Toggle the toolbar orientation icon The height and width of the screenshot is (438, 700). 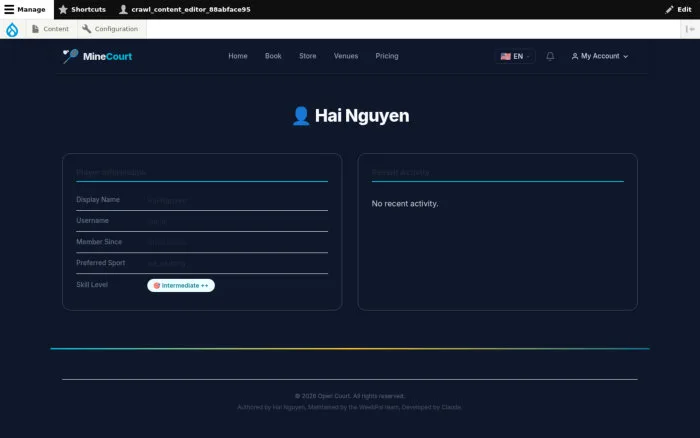(690, 29)
